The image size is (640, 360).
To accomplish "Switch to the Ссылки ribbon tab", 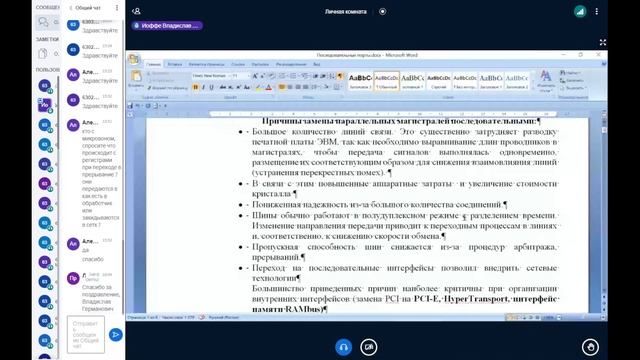I will click(238, 64).
